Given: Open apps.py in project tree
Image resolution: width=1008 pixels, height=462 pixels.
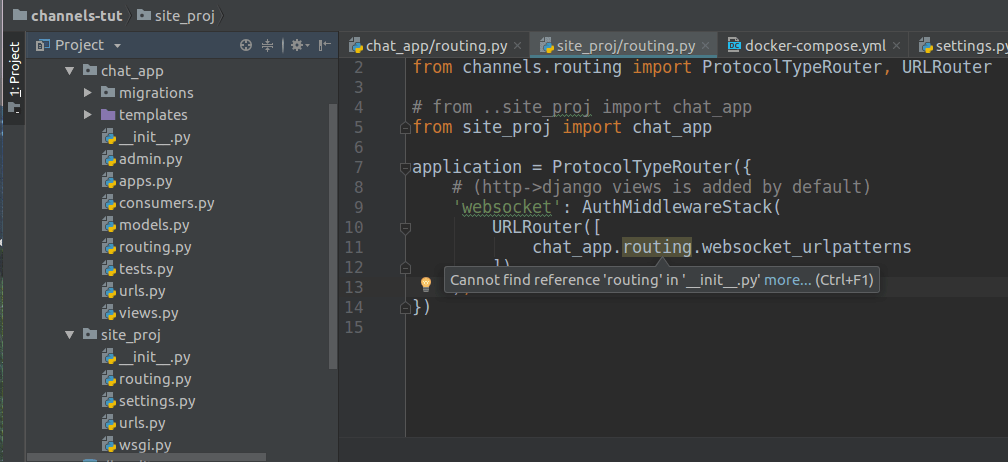Looking at the screenshot, I should click(145, 181).
